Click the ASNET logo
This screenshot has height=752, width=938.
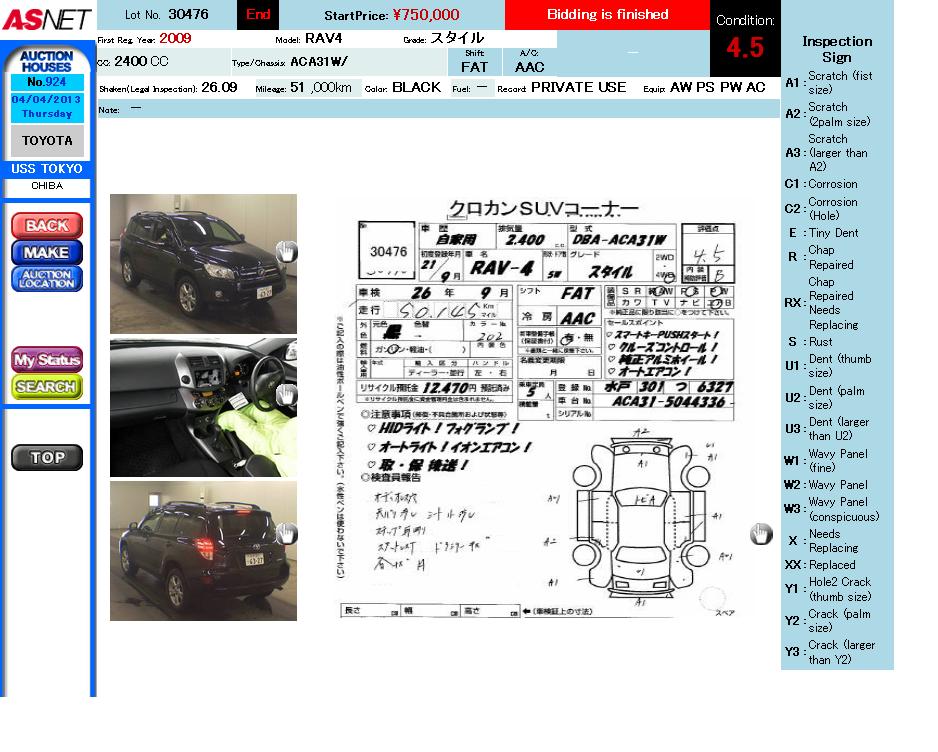(47, 18)
